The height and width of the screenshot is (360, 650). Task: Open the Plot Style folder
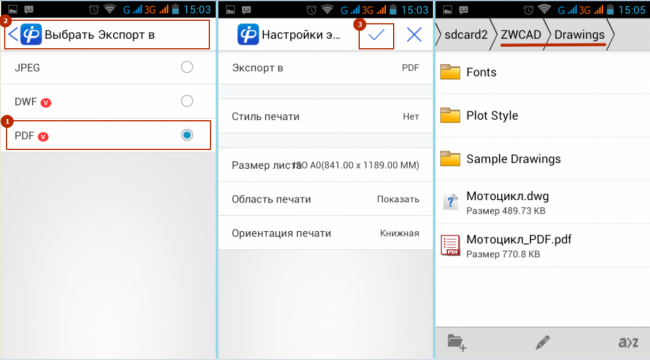(543, 115)
